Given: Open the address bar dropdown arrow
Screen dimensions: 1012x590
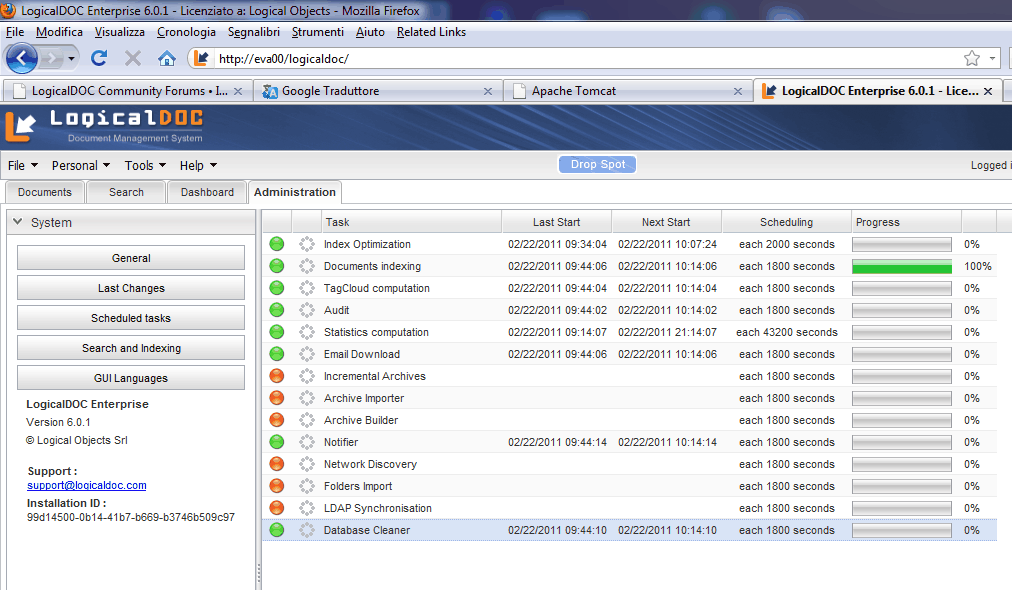Looking at the screenshot, I should click(x=992, y=59).
